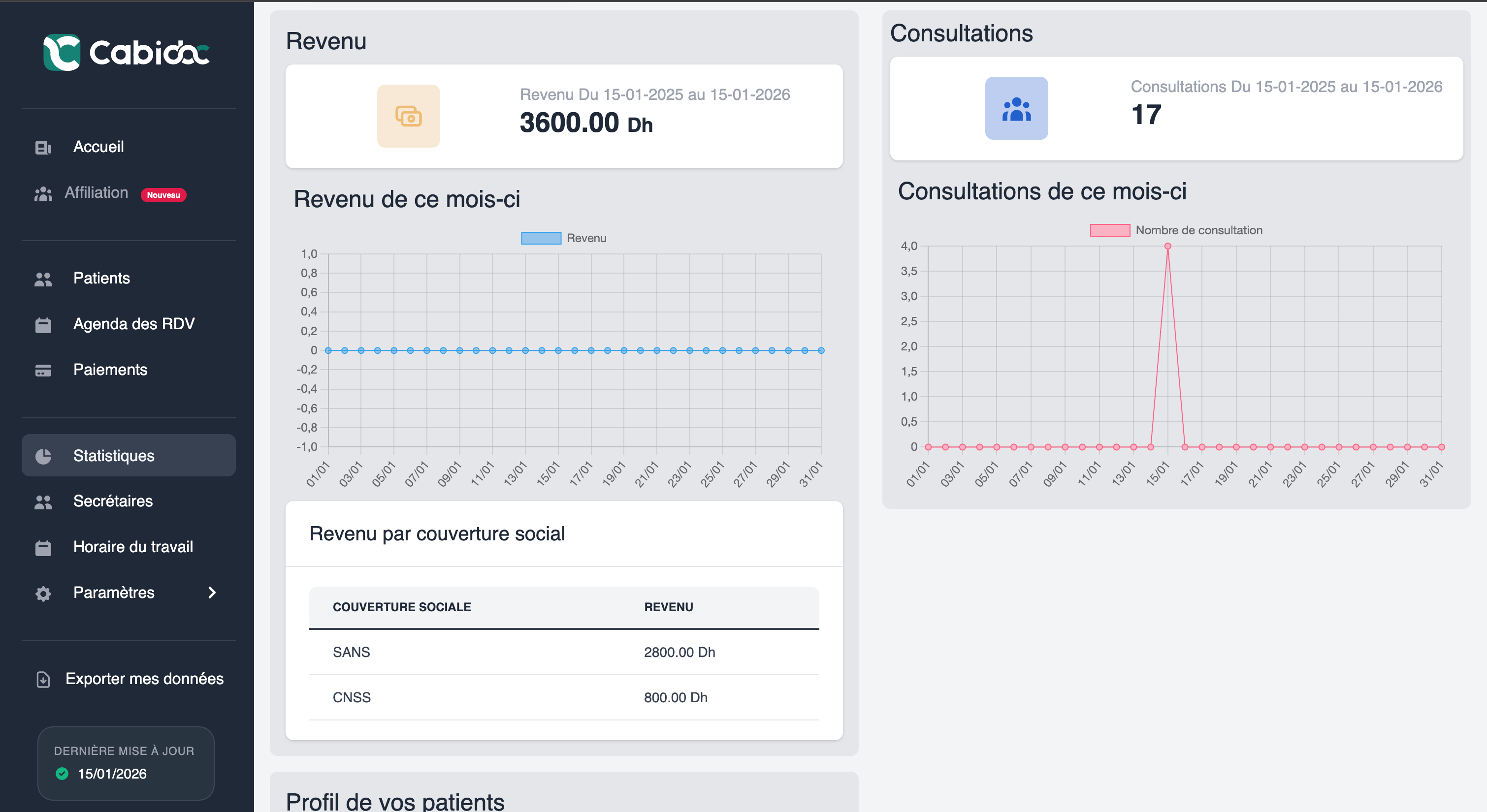Click the Paramètres gear icon

[x=43, y=593]
